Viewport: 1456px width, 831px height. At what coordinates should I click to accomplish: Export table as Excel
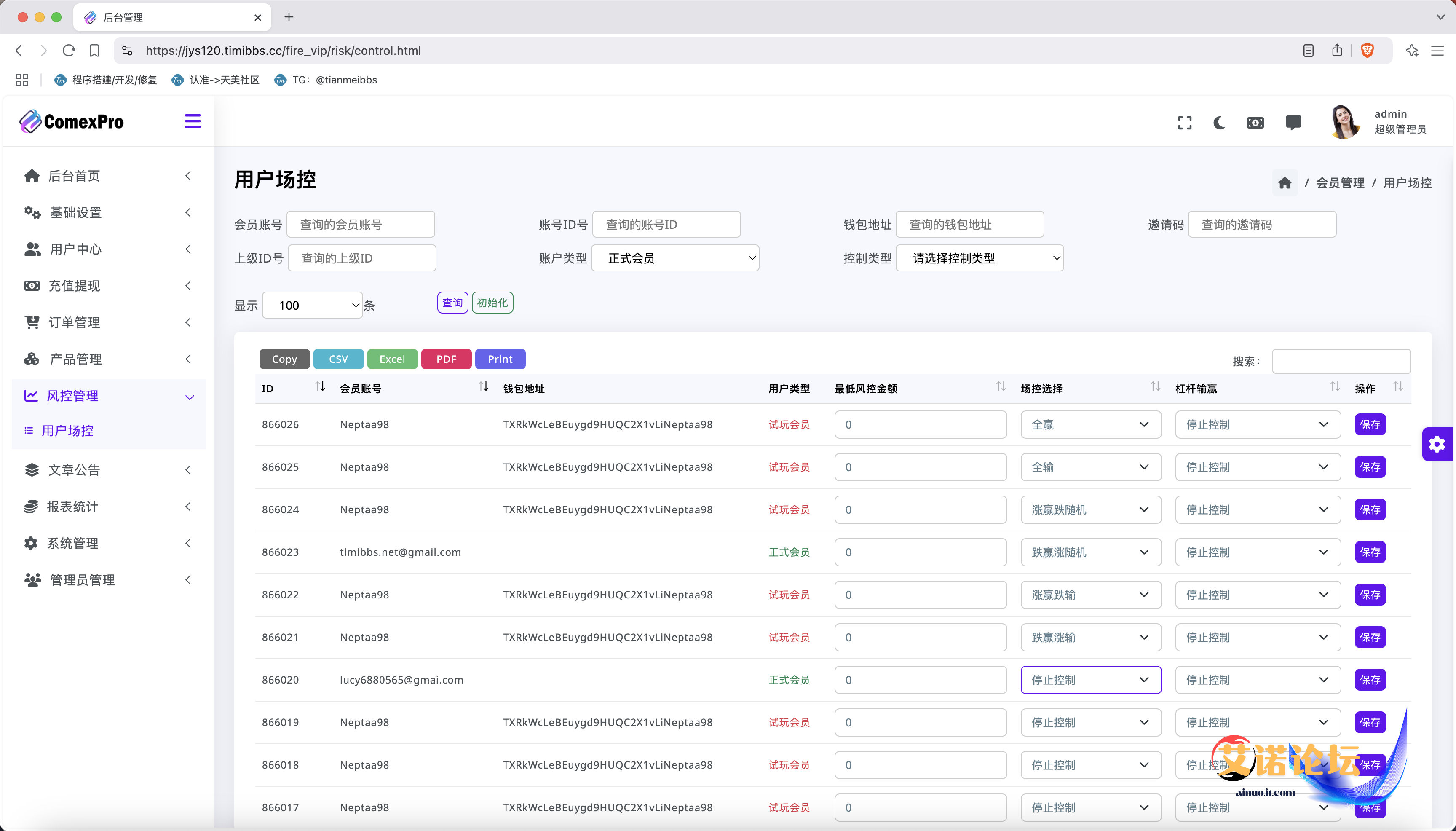(393, 359)
